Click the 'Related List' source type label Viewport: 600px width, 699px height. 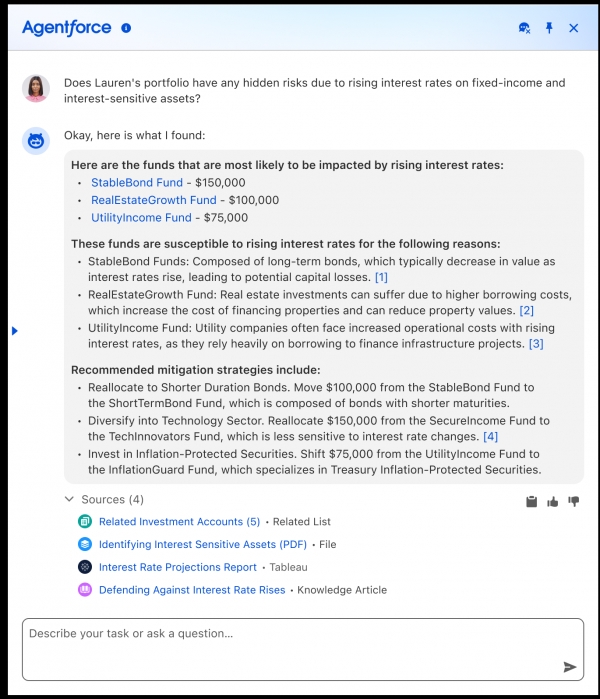pos(302,522)
